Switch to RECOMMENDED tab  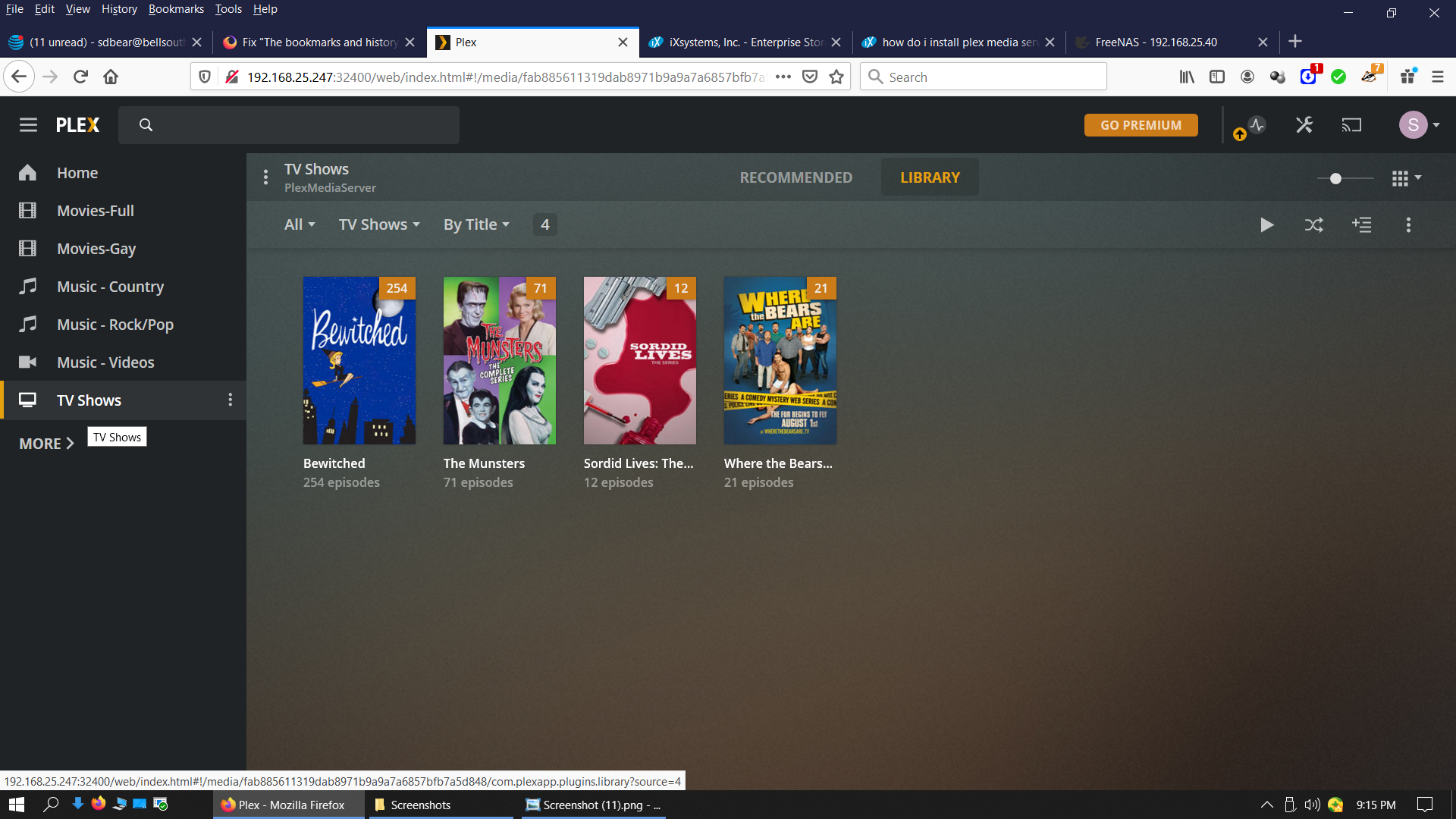click(795, 177)
